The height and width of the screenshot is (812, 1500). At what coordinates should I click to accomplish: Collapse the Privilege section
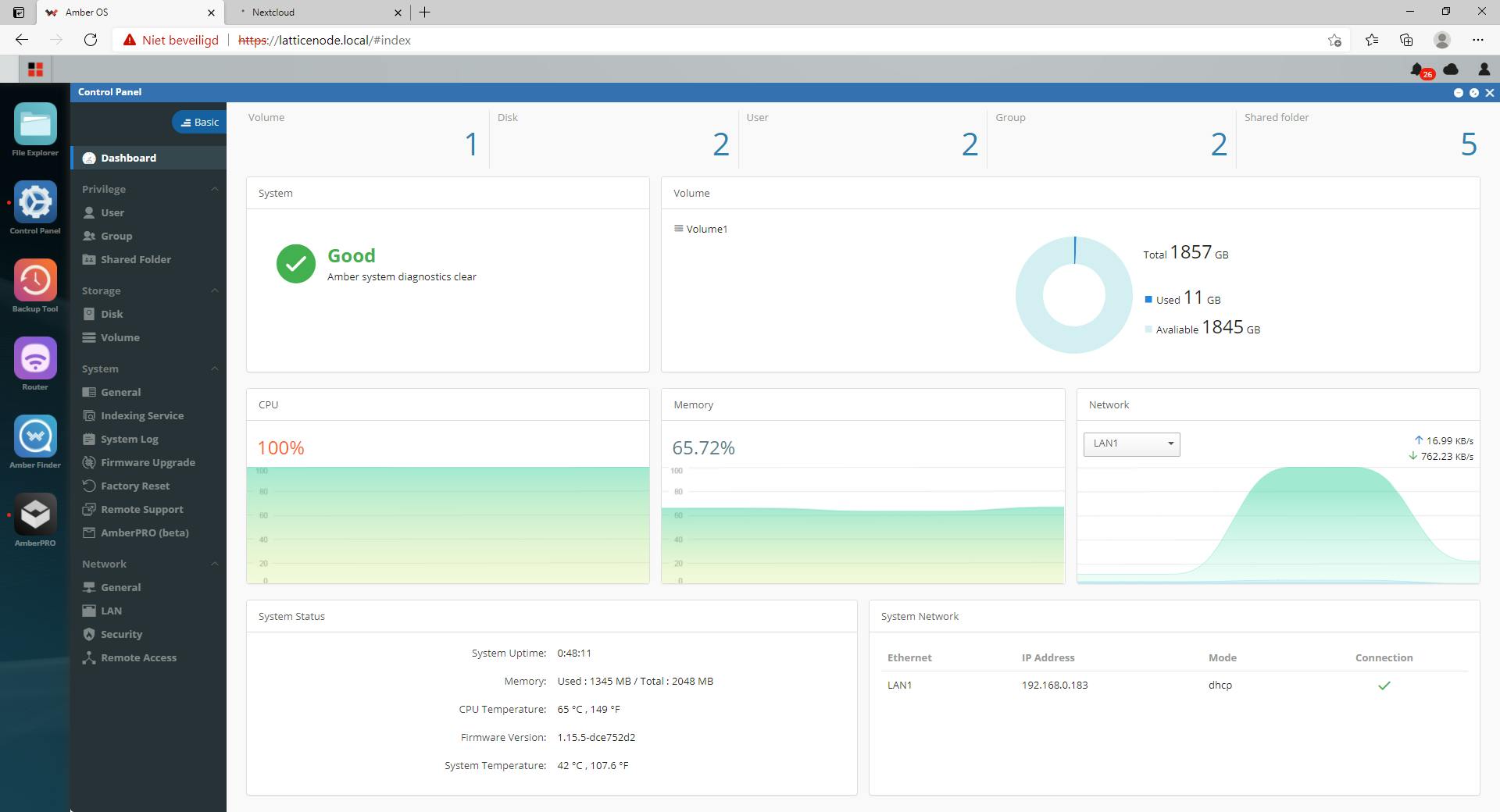[x=215, y=189]
